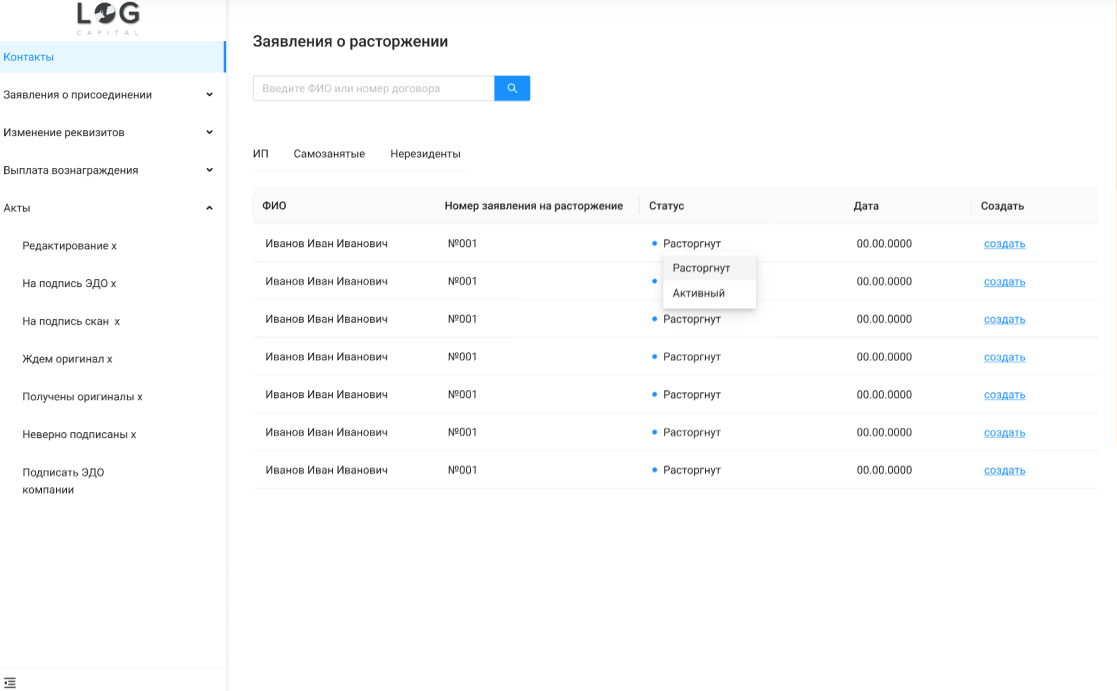The height and width of the screenshot is (691, 1117).
Task: Click создать link in second row
Action: (x=1004, y=281)
